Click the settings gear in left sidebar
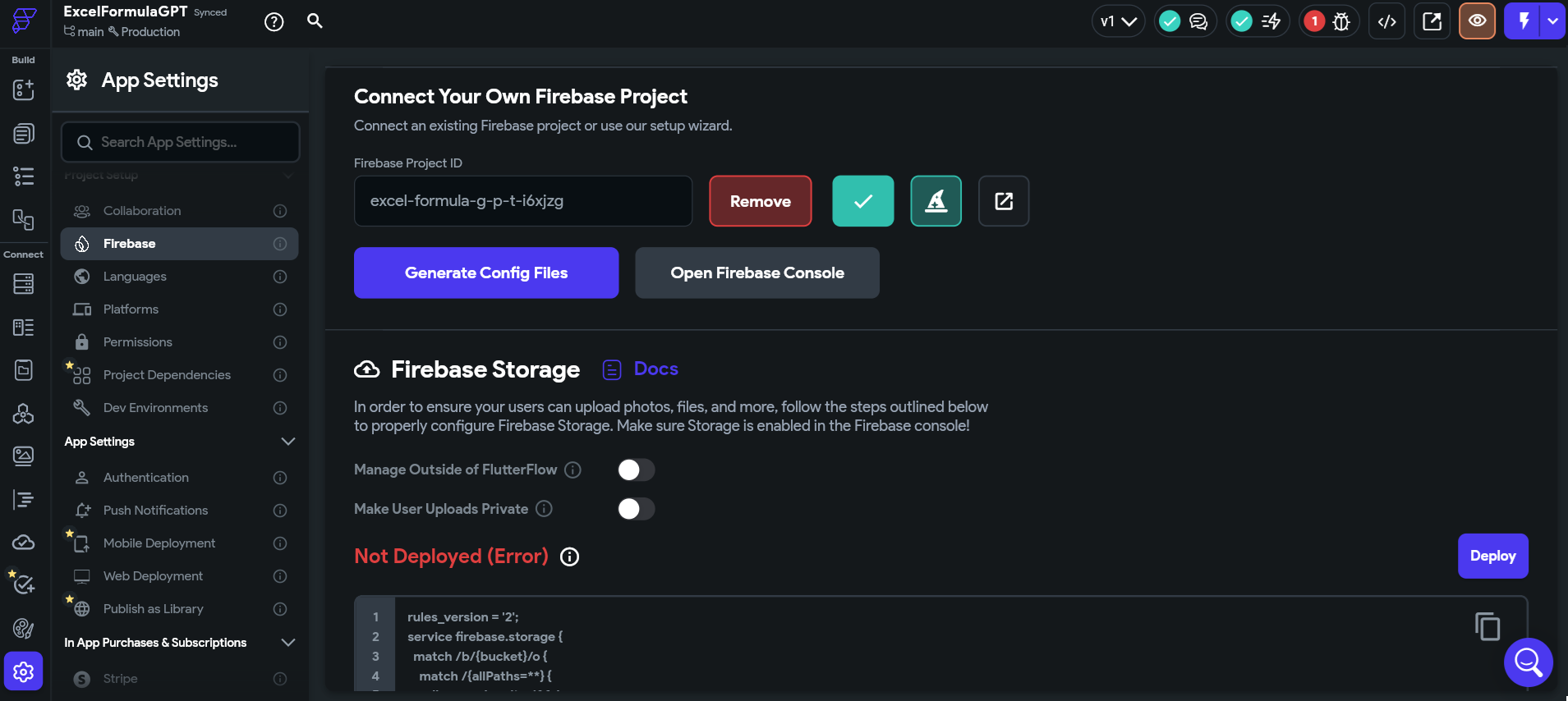The image size is (1568, 701). [x=24, y=671]
